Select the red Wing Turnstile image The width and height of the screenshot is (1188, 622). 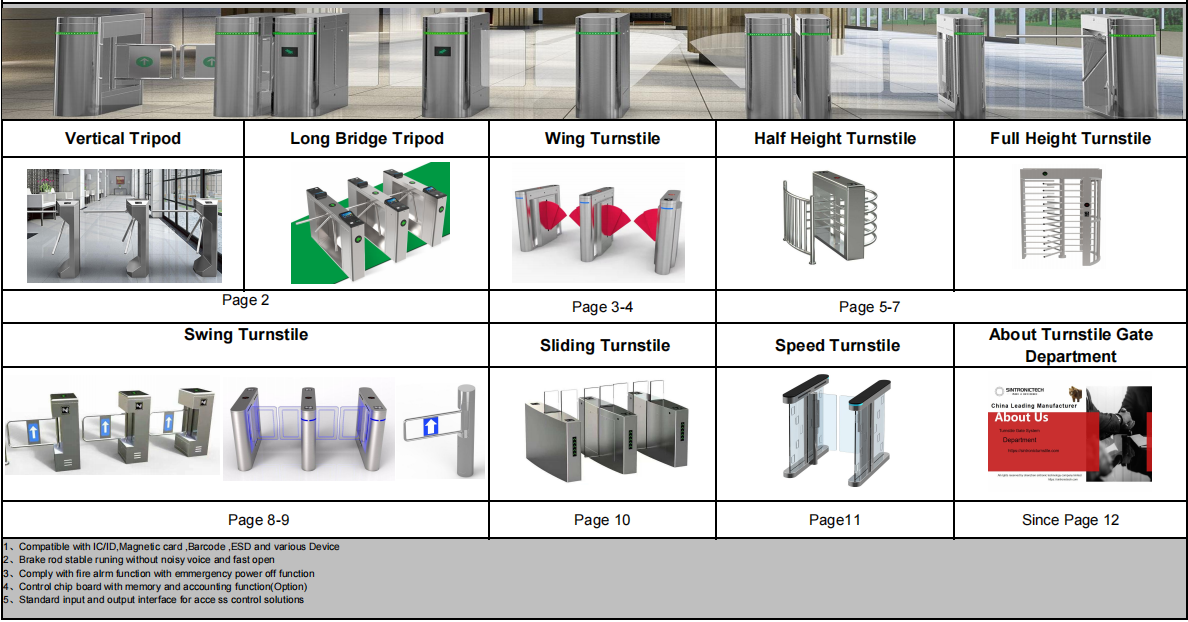(598, 223)
